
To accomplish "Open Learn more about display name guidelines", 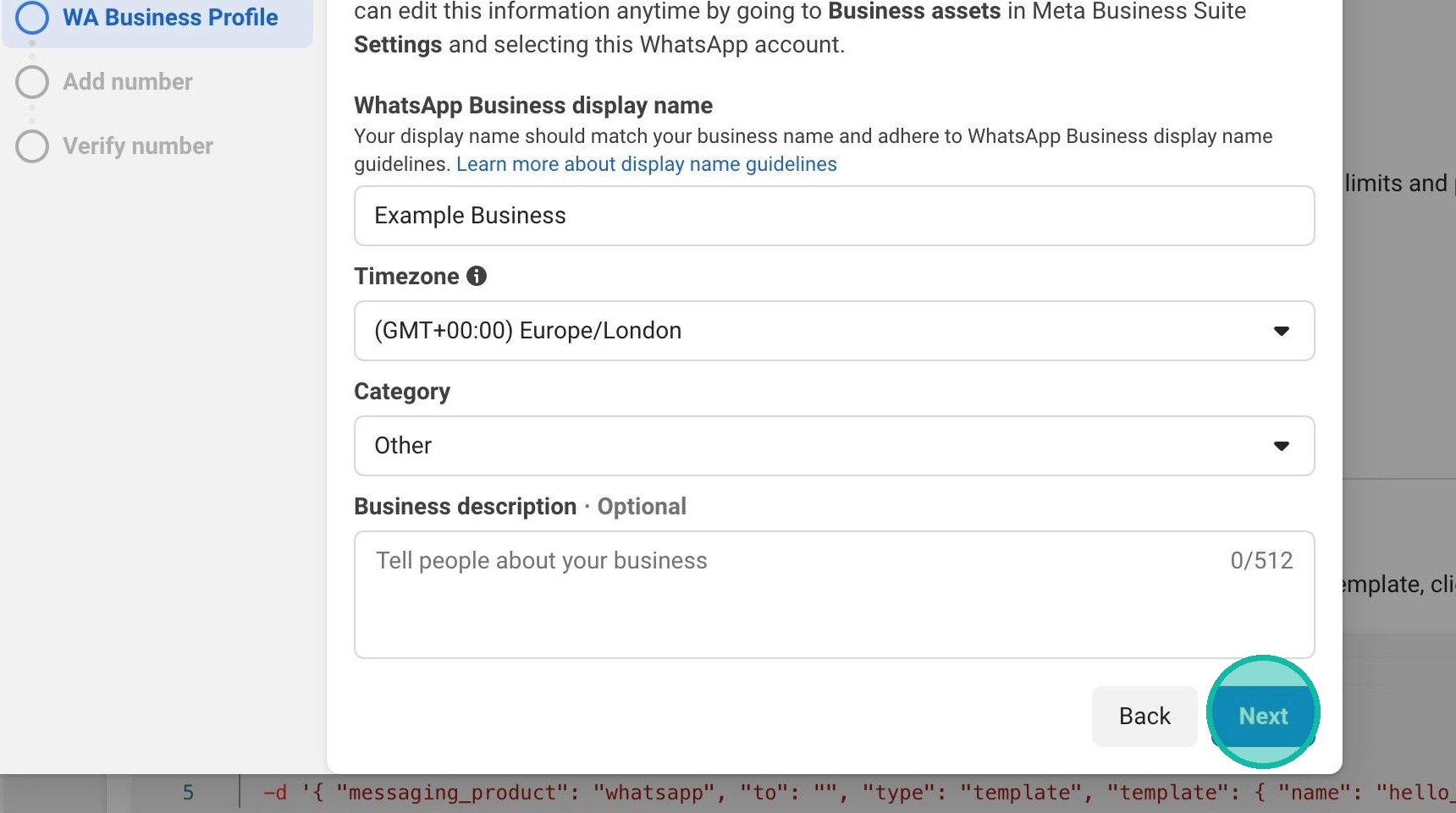I will 646,164.
